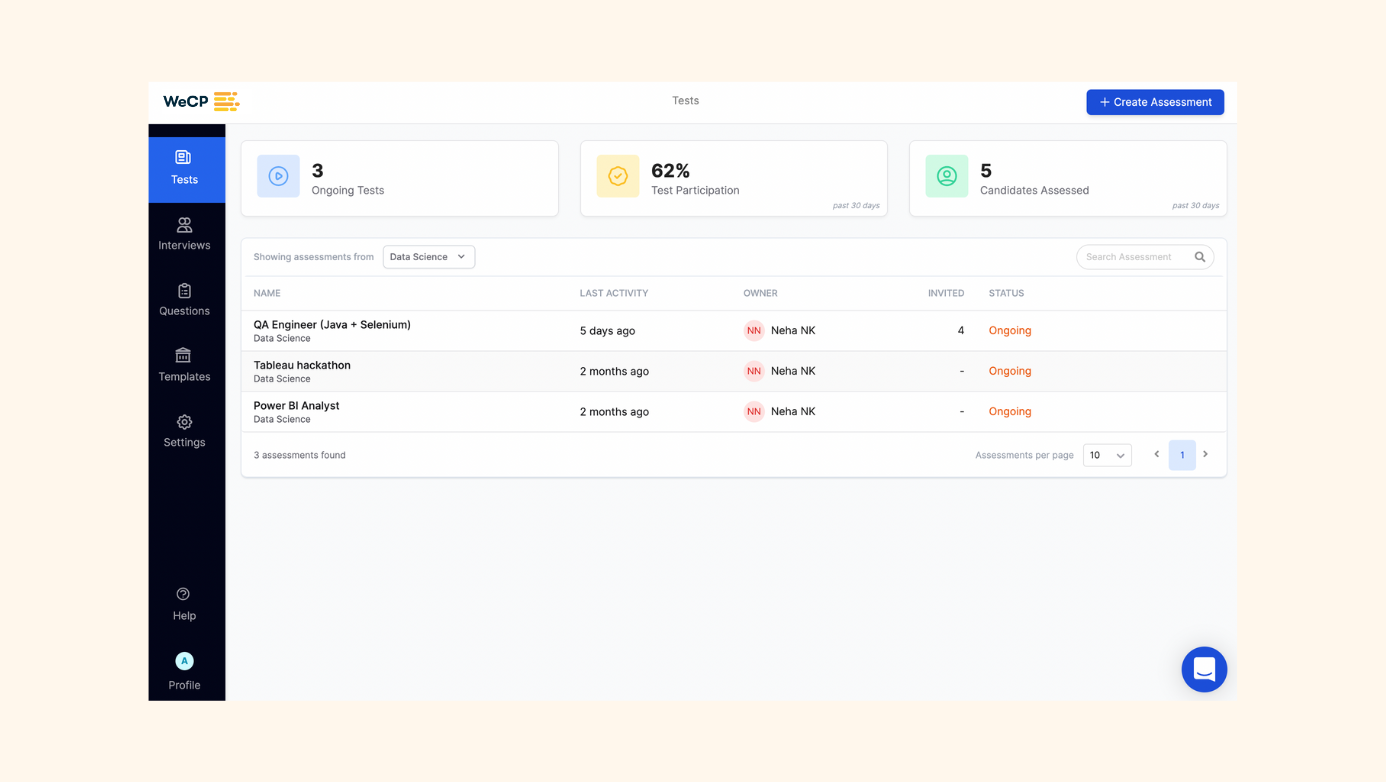Click NN avatar in QA Engineer row

pos(754,330)
